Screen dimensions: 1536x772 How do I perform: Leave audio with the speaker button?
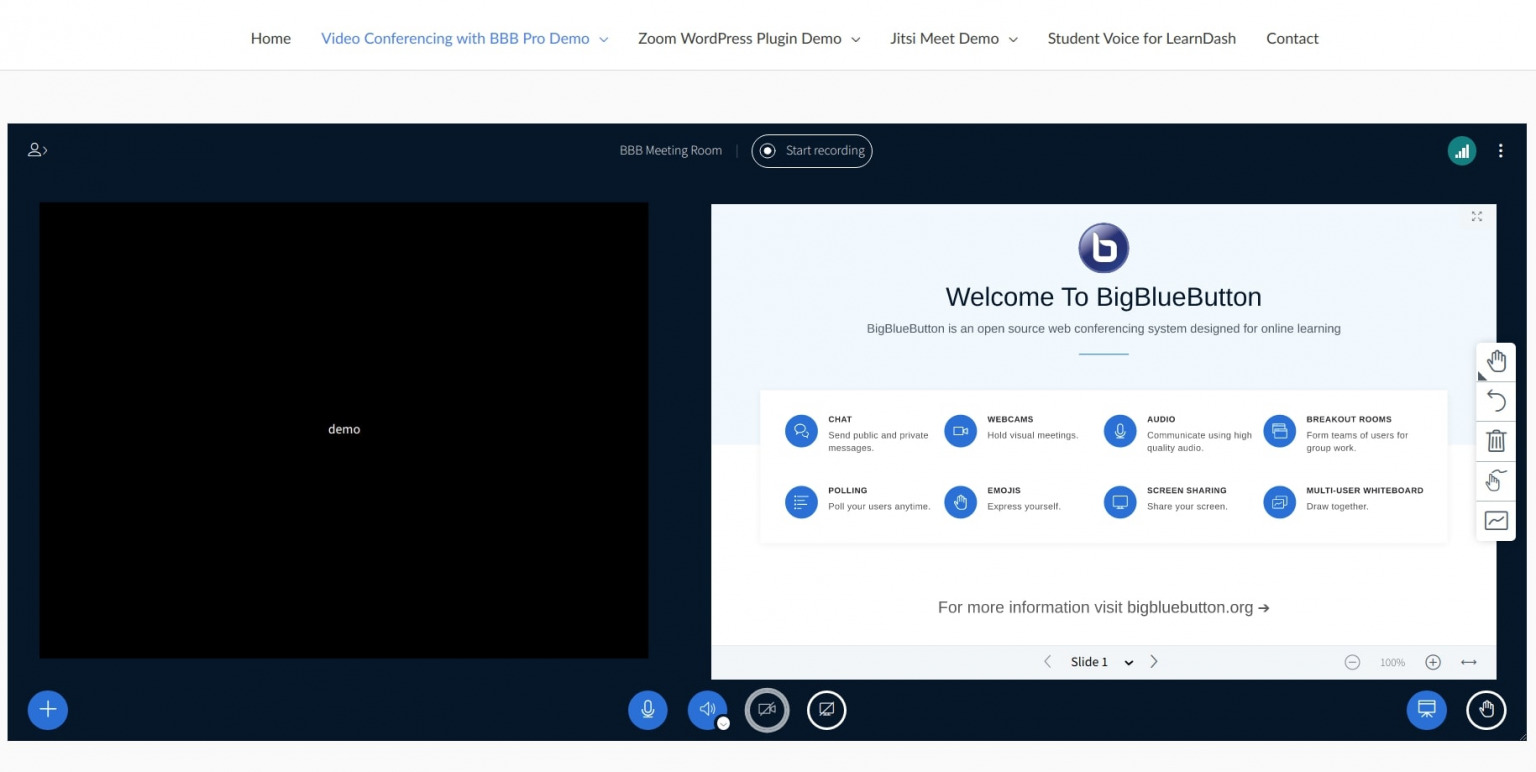707,710
